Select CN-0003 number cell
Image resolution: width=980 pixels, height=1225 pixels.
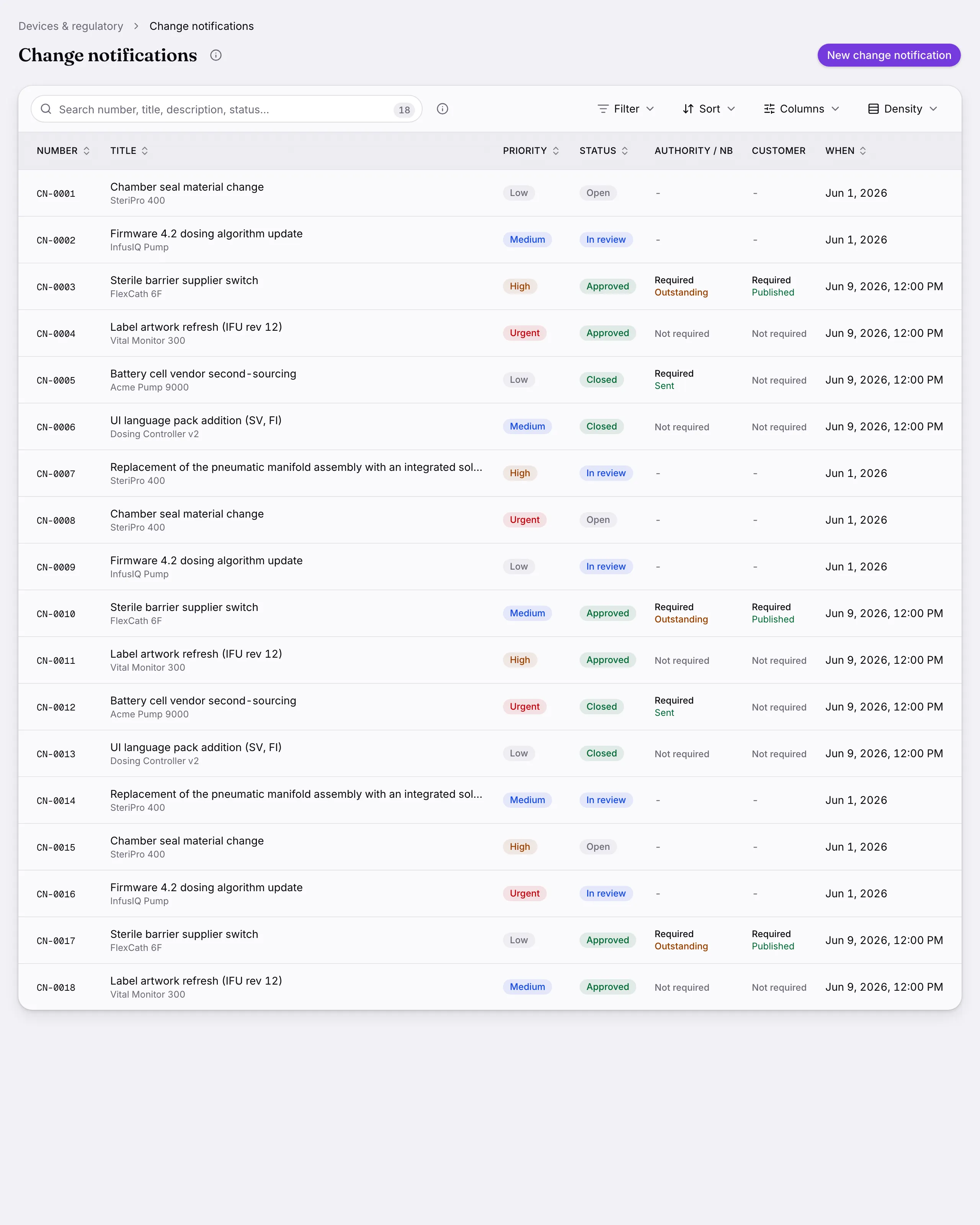tap(56, 287)
